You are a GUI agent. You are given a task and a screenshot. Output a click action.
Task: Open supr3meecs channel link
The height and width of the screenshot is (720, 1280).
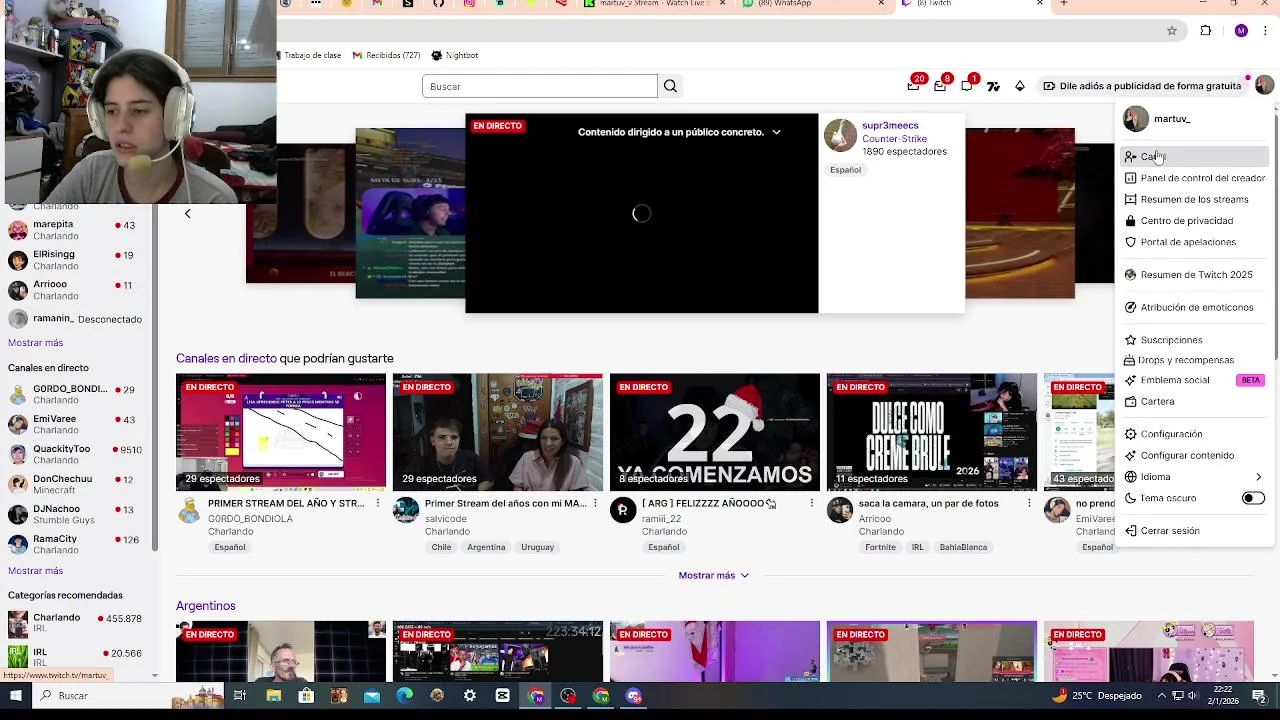(890, 126)
